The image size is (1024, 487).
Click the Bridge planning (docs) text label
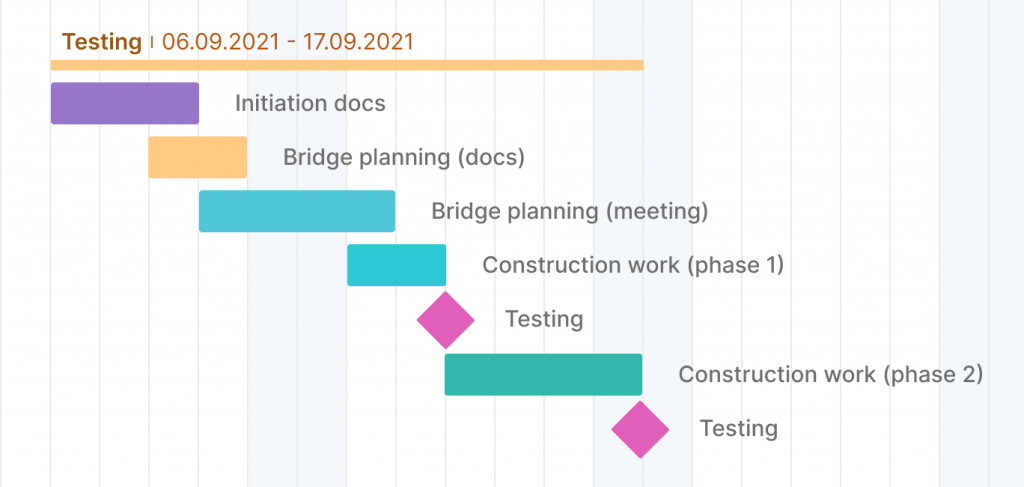click(x=404, y=157)
